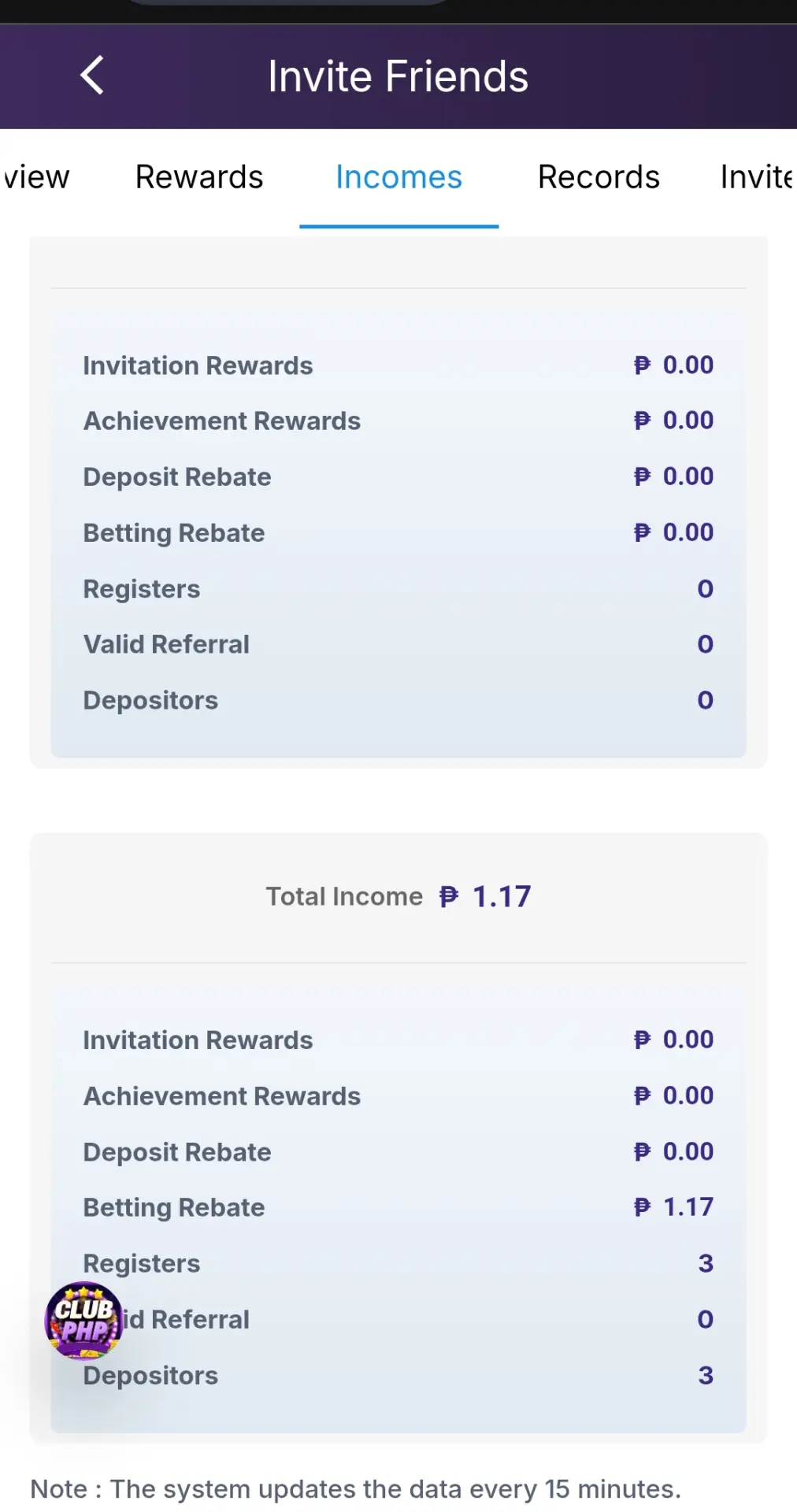797x1512 pixels.
Task: Tap the Registers count of 3
Action: click(x=706, y=1263)
